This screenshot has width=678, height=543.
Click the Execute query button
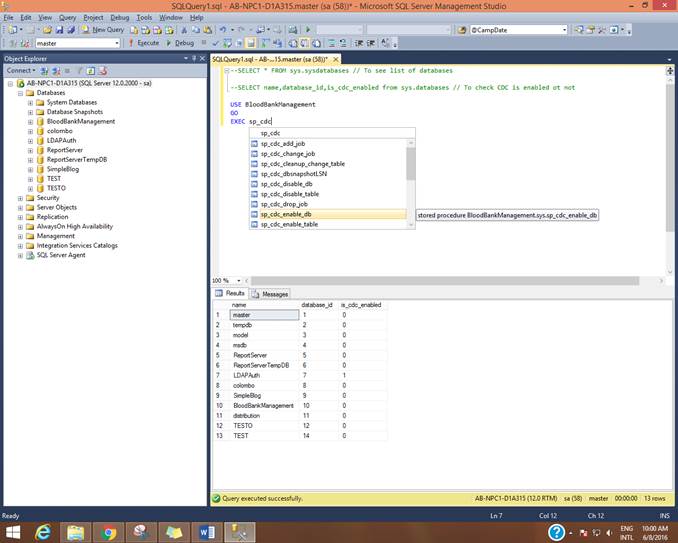(146, 43)
